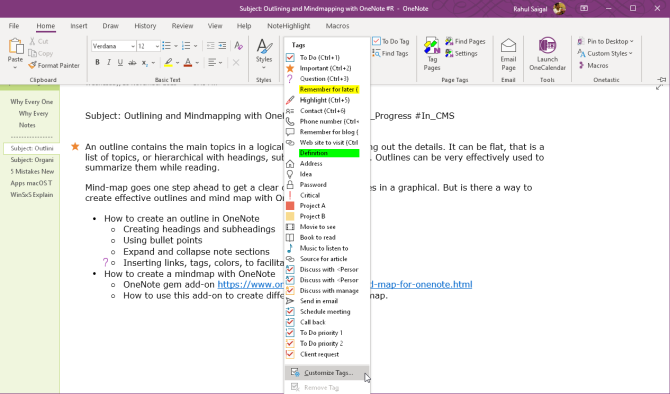The image size is (670, 394).
Task: Open the Macros button in Onetastic group
Action: tap(593, 65)
